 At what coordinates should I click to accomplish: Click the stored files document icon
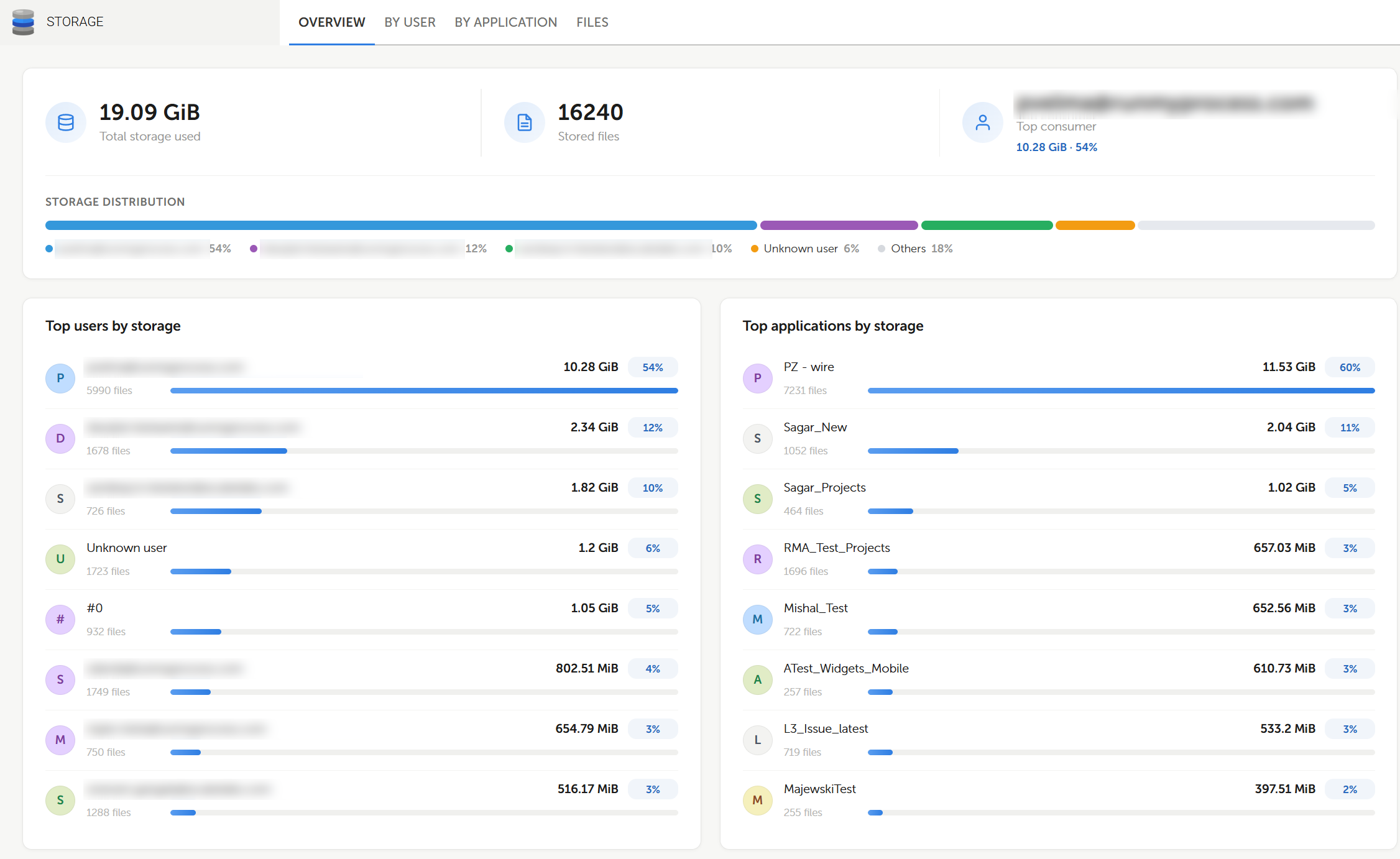point(524,122)
